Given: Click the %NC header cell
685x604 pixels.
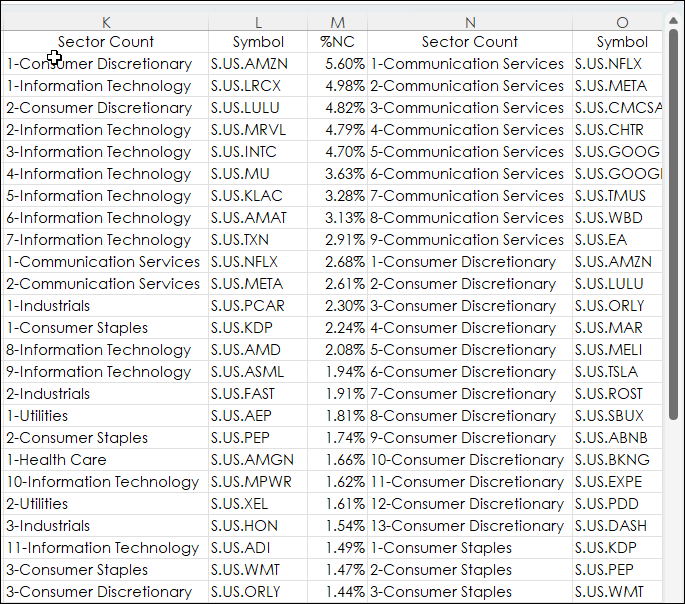Looking at the screenshot, I should point(337,42).
